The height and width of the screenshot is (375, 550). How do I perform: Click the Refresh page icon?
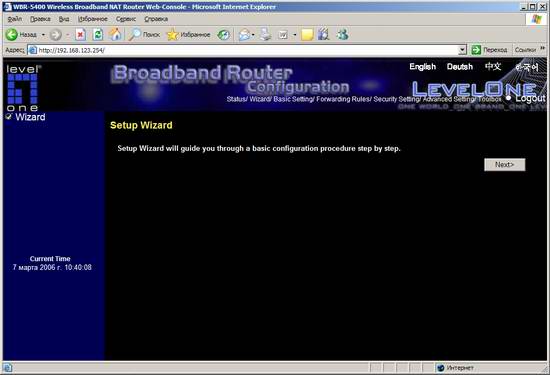[x=98, y=34]
